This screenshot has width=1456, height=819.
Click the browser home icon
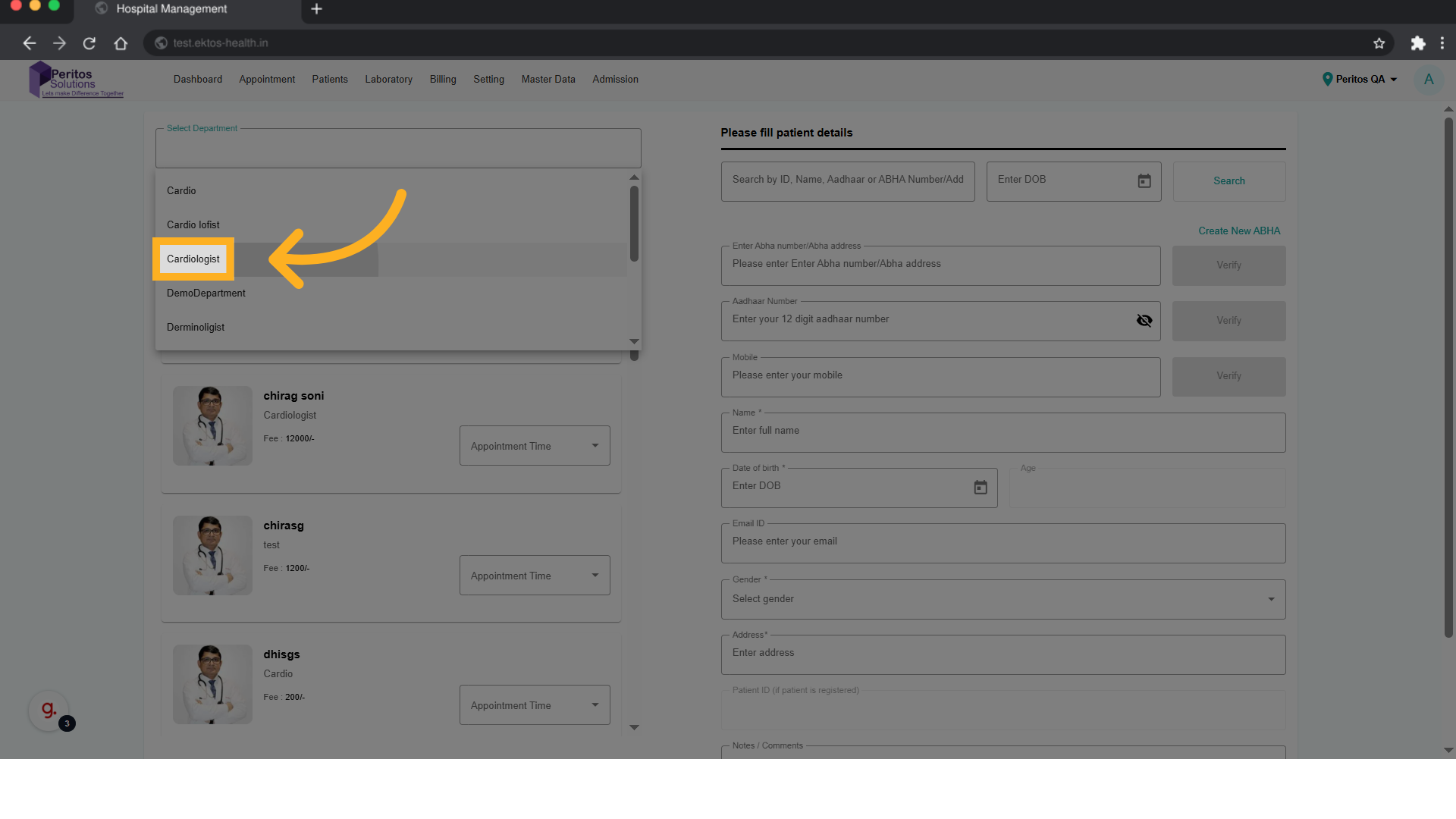(121, 43)
